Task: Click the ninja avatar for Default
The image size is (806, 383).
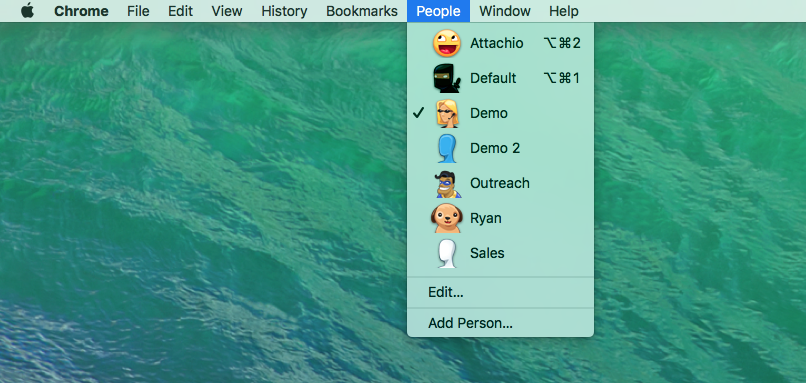Action: 446,78
